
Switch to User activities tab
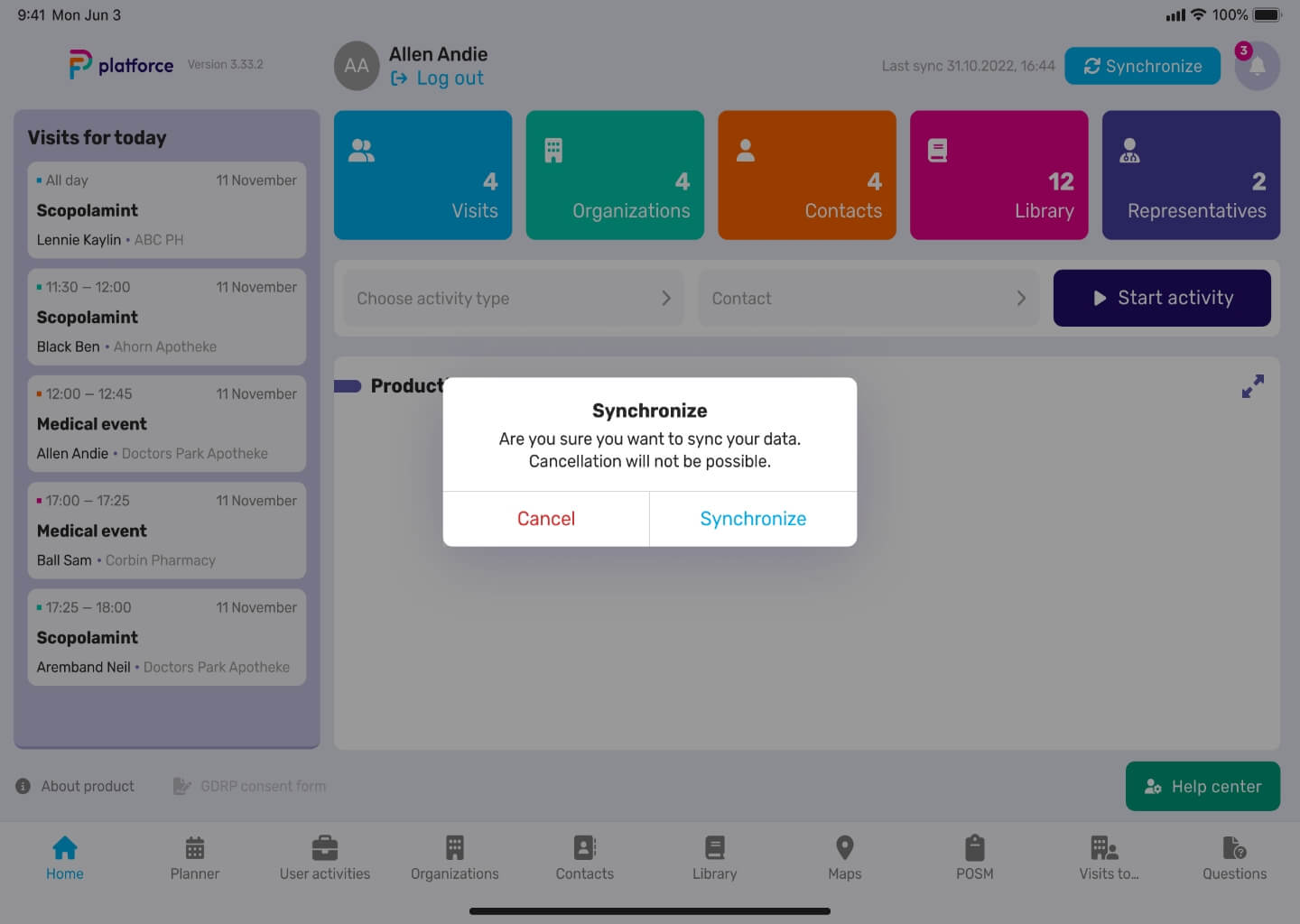(325, 858)
